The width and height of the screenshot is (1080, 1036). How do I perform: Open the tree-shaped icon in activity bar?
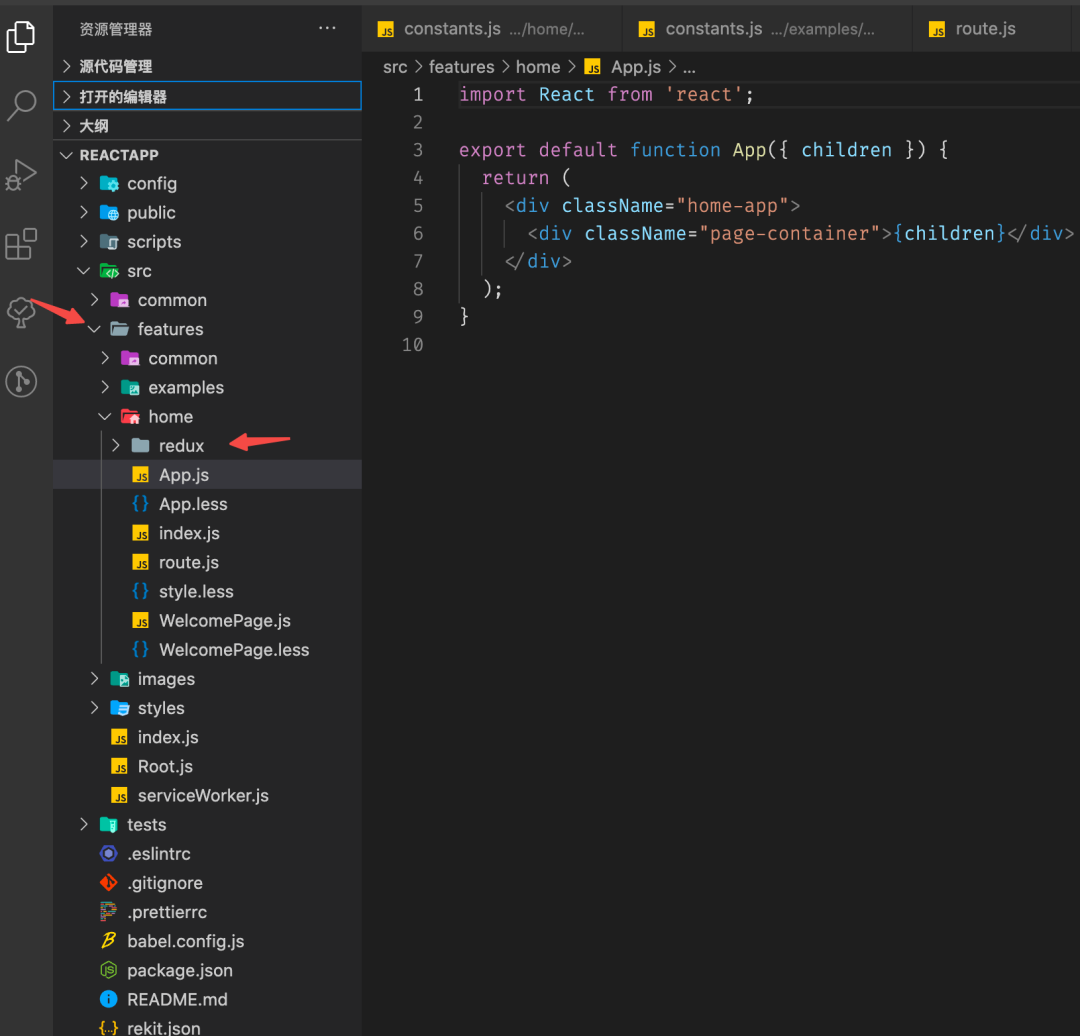[21, 312]
